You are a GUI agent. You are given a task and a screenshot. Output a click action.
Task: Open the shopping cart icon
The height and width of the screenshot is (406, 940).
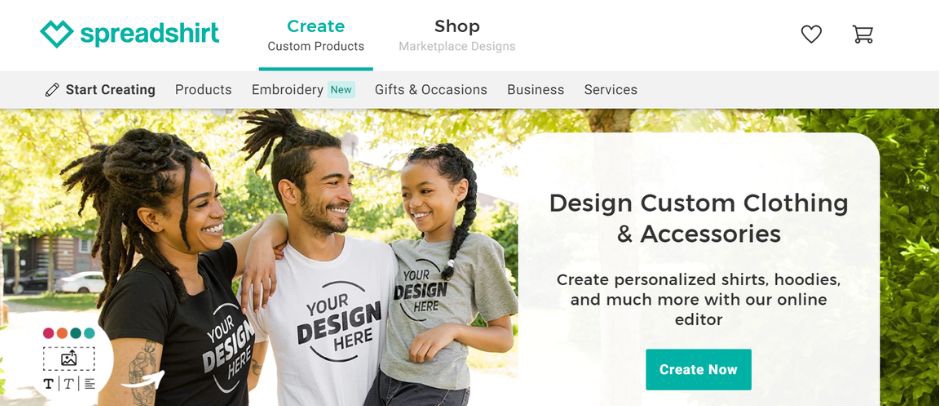863,34
